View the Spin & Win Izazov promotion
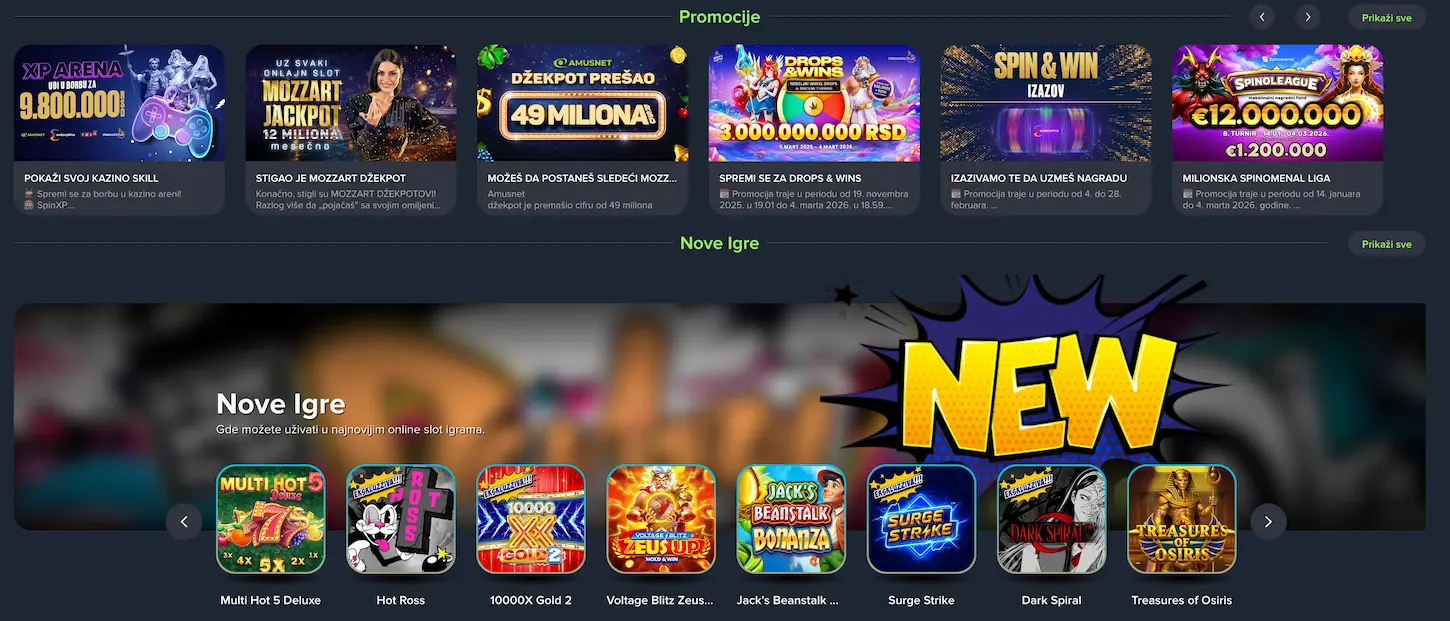1450x621 pixels. pos(1046,102)
